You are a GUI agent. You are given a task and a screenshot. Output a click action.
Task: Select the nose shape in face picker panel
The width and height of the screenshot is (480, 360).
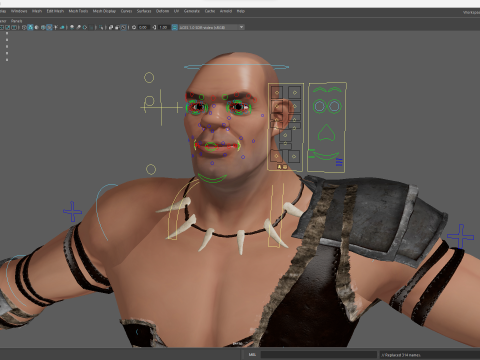[326, 133]
